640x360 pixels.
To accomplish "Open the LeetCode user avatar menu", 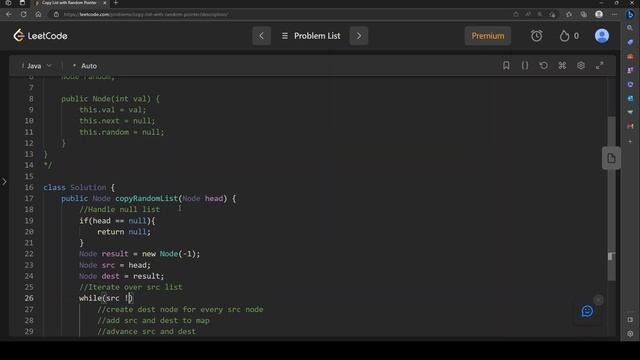I will coord(602,36).
